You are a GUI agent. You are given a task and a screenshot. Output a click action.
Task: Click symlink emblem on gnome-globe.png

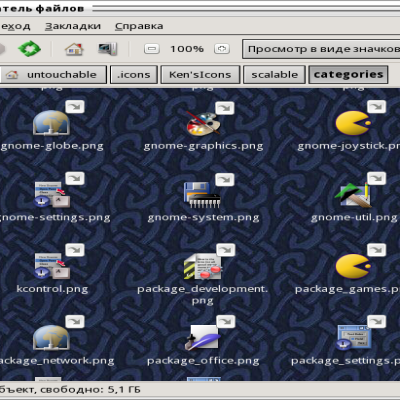[x=75, y=107]
